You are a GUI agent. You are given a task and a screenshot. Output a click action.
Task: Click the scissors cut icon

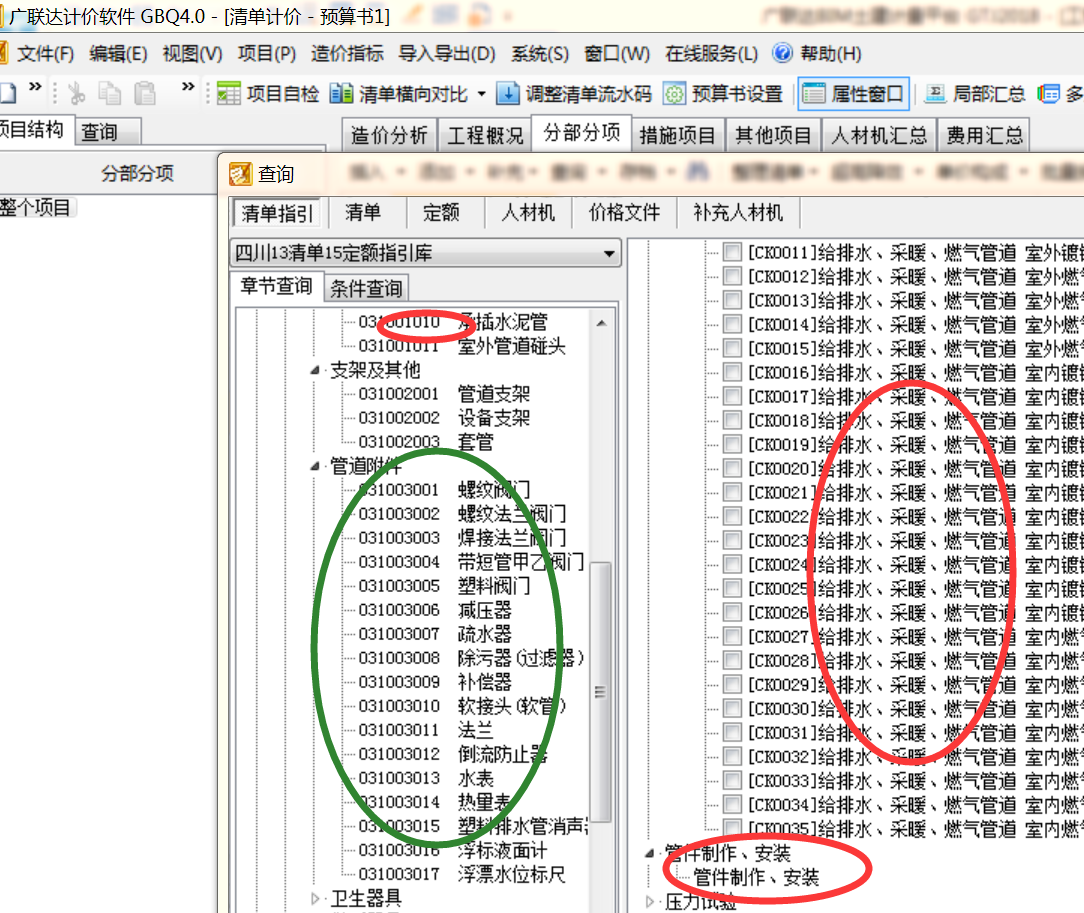point(76,93)
